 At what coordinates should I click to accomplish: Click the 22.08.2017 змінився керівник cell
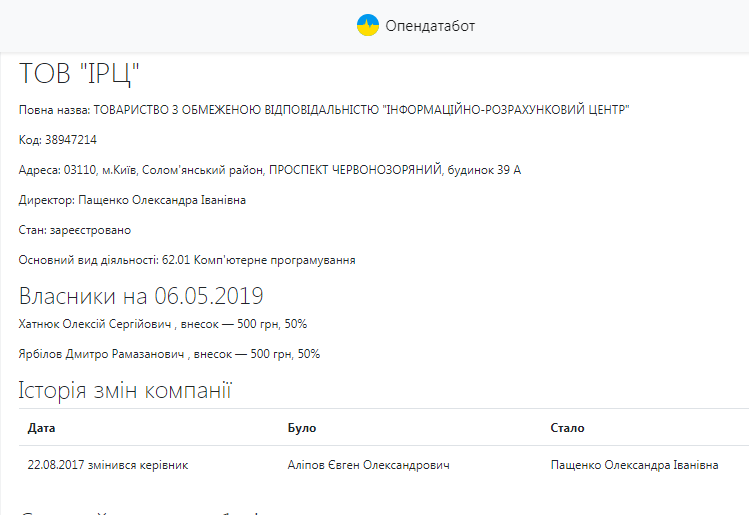108,465
